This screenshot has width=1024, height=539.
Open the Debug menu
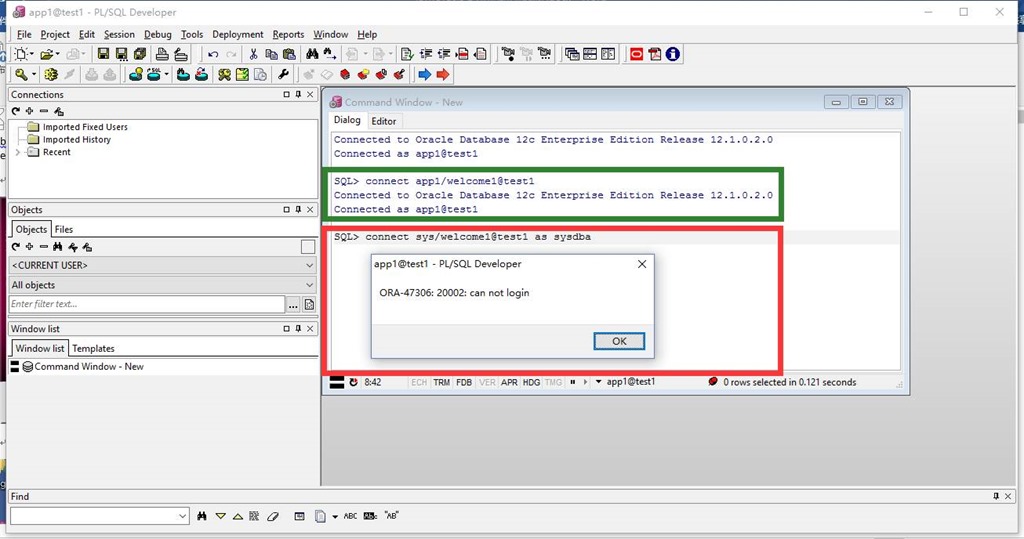[x=158, y=35]
